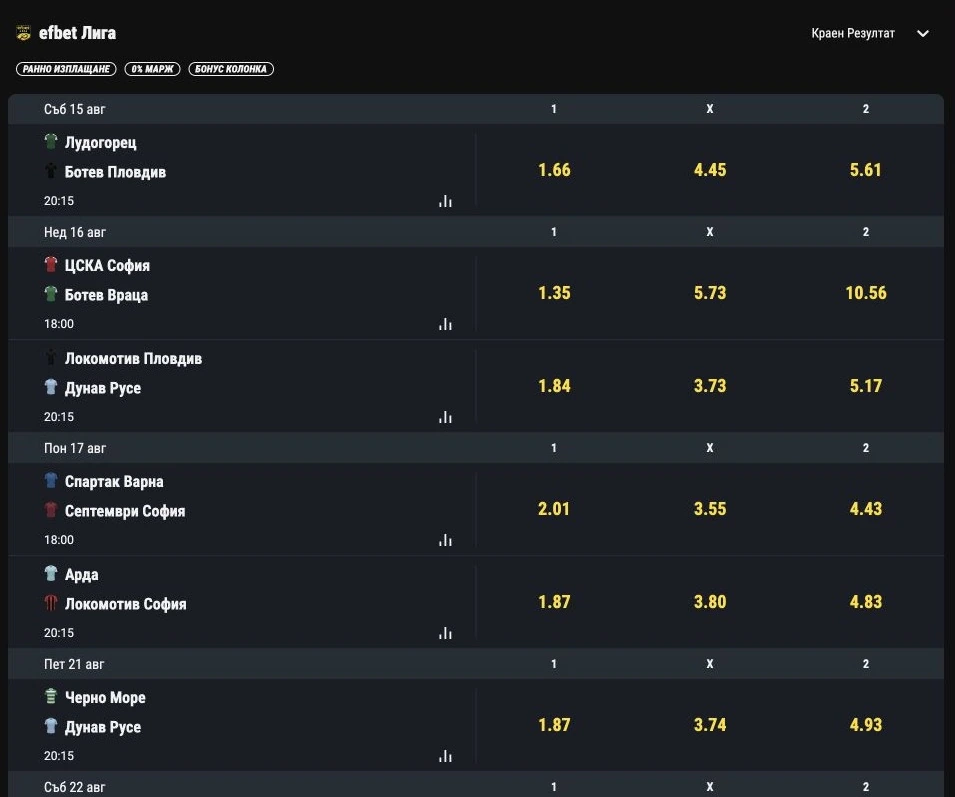The height and width of the screenshot is (797, 955).
Task: Click the efbet Лига league logo
Action: [x=23, y=33]
